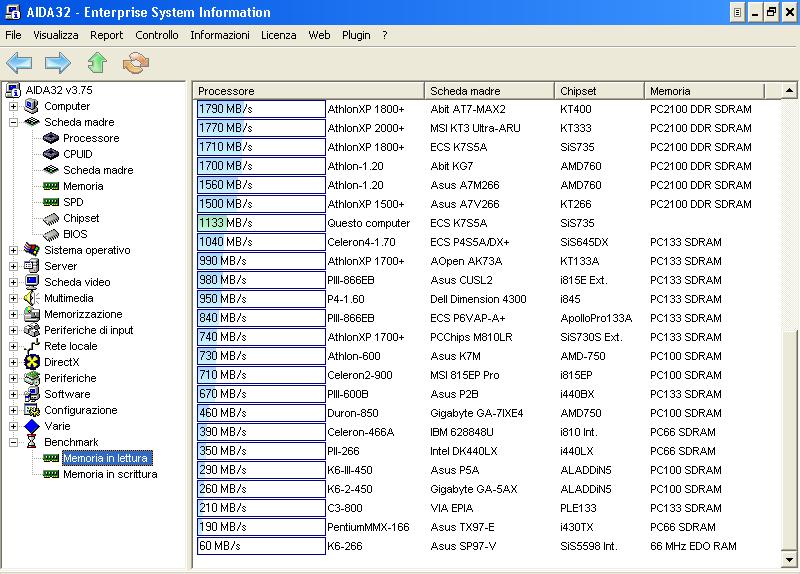
Task: Sort by Memoria column header
Action: coord(705,91)
